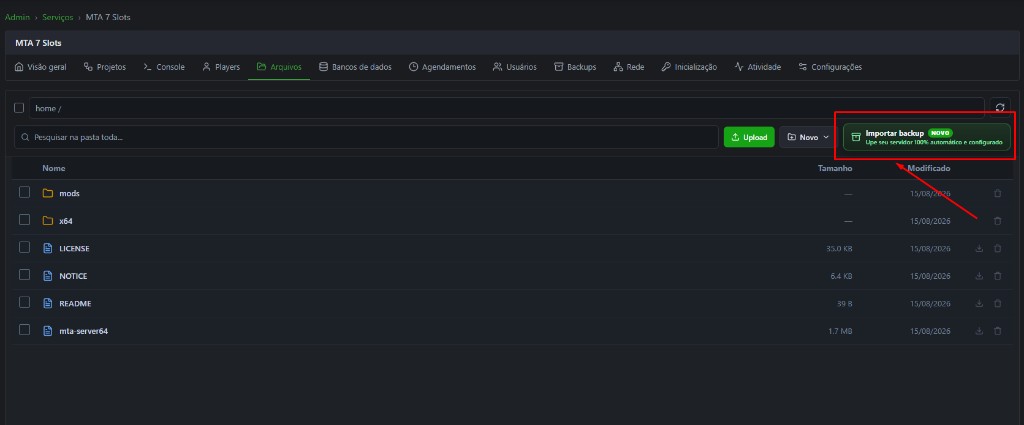Download the README file via its icon
Screen dimensions: 1024x425
coord(979,304)
